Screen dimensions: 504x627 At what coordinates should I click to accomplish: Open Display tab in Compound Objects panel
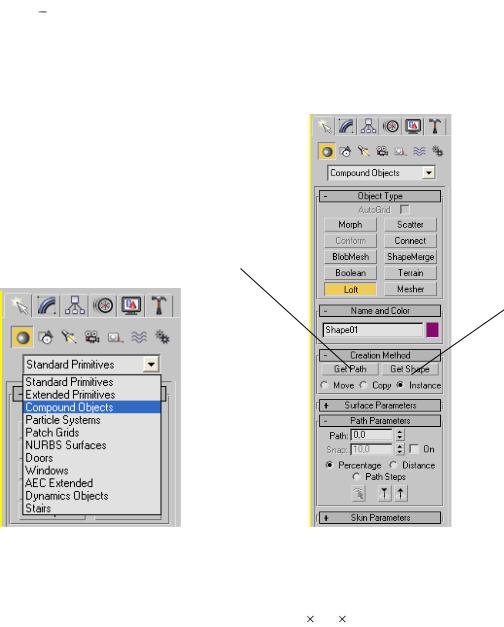(x=413, y=127)
